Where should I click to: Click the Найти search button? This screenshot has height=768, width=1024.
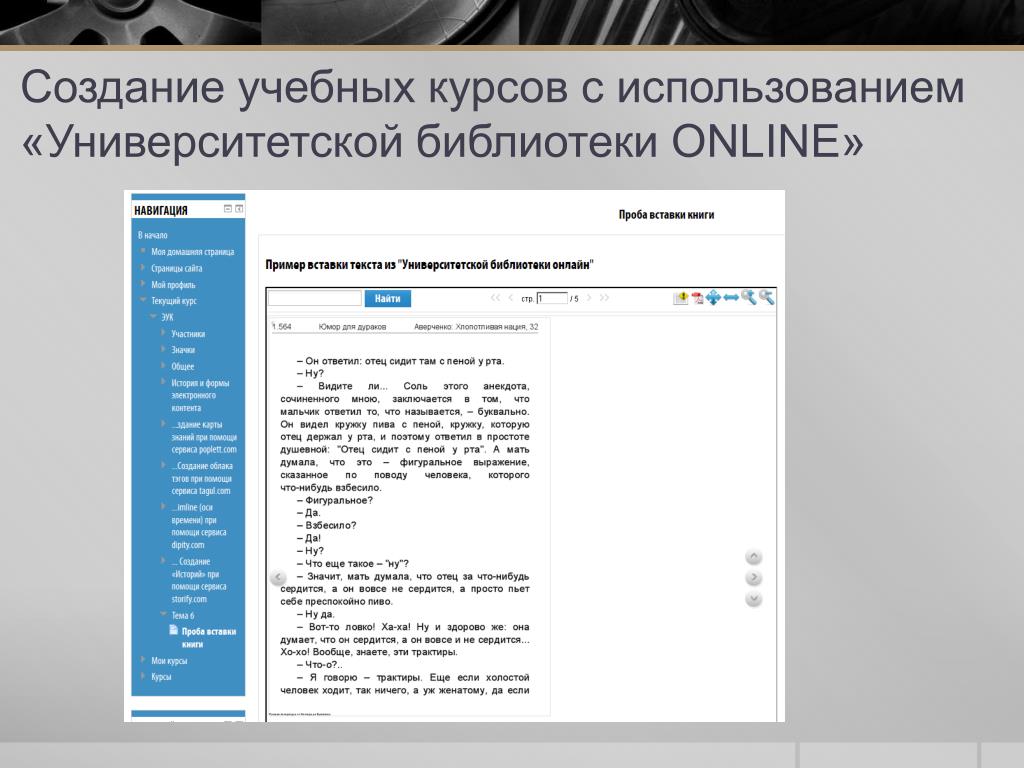[x=387, y=298]
